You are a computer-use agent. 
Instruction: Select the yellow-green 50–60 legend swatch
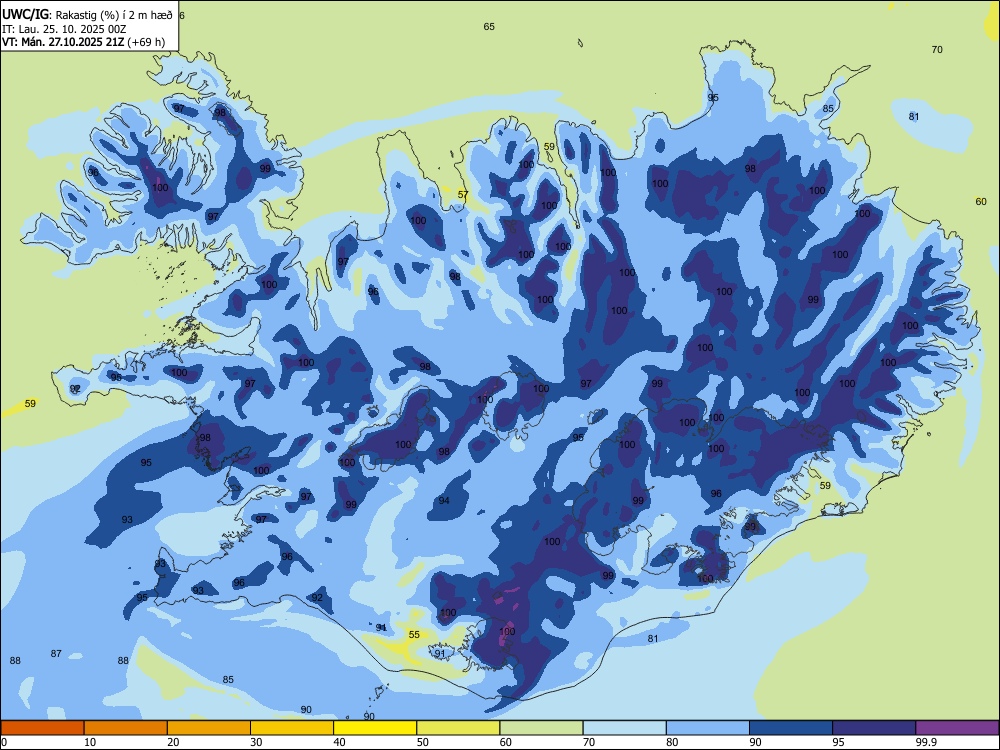pos(458,728)
